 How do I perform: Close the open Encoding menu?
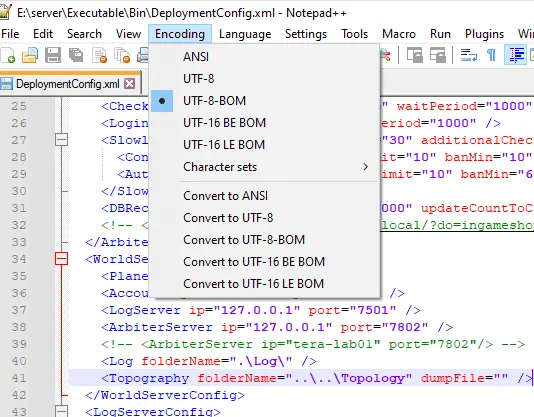[x=180, y=34]
